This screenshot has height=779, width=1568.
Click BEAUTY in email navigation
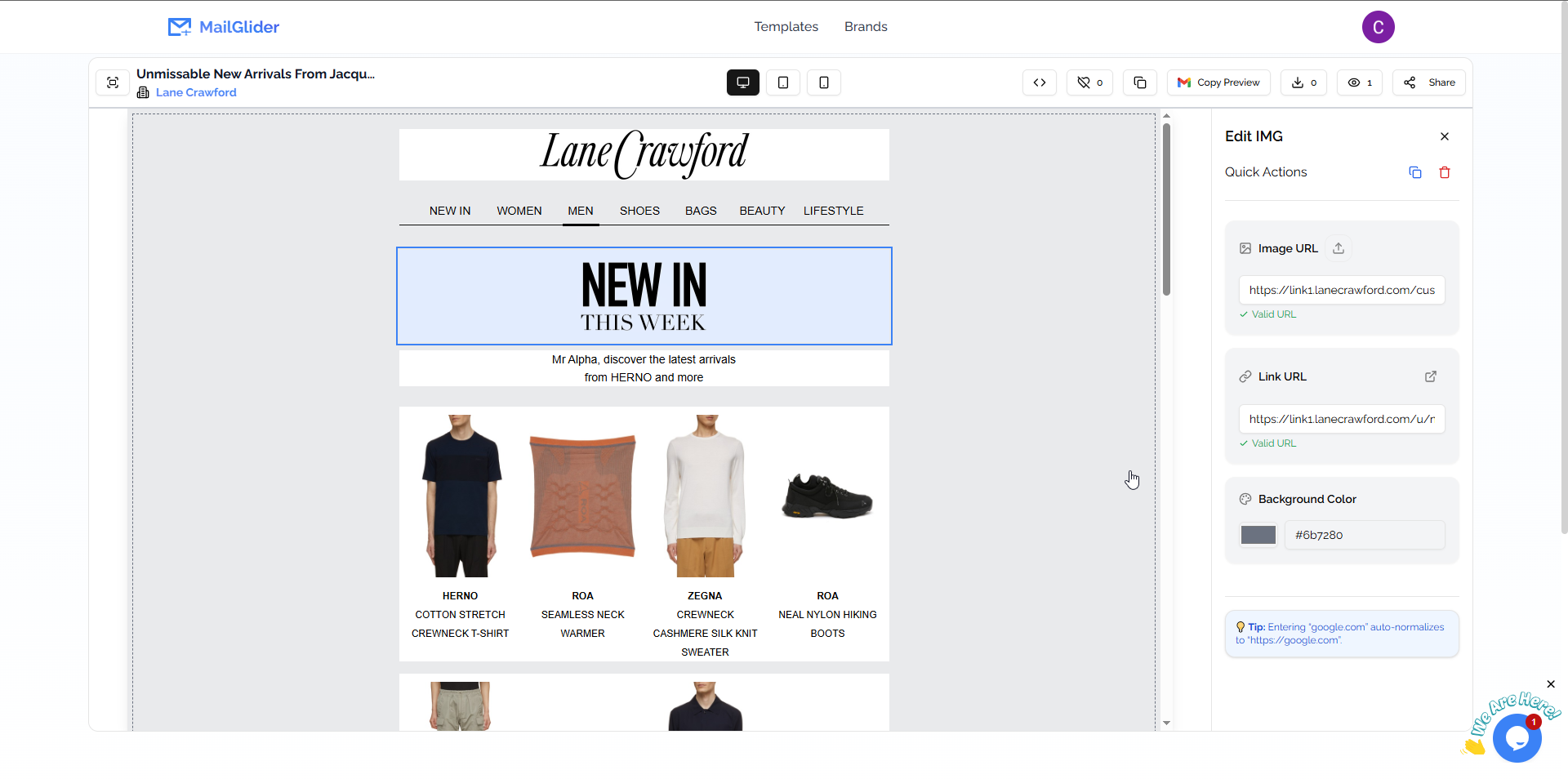pos(762,211)
